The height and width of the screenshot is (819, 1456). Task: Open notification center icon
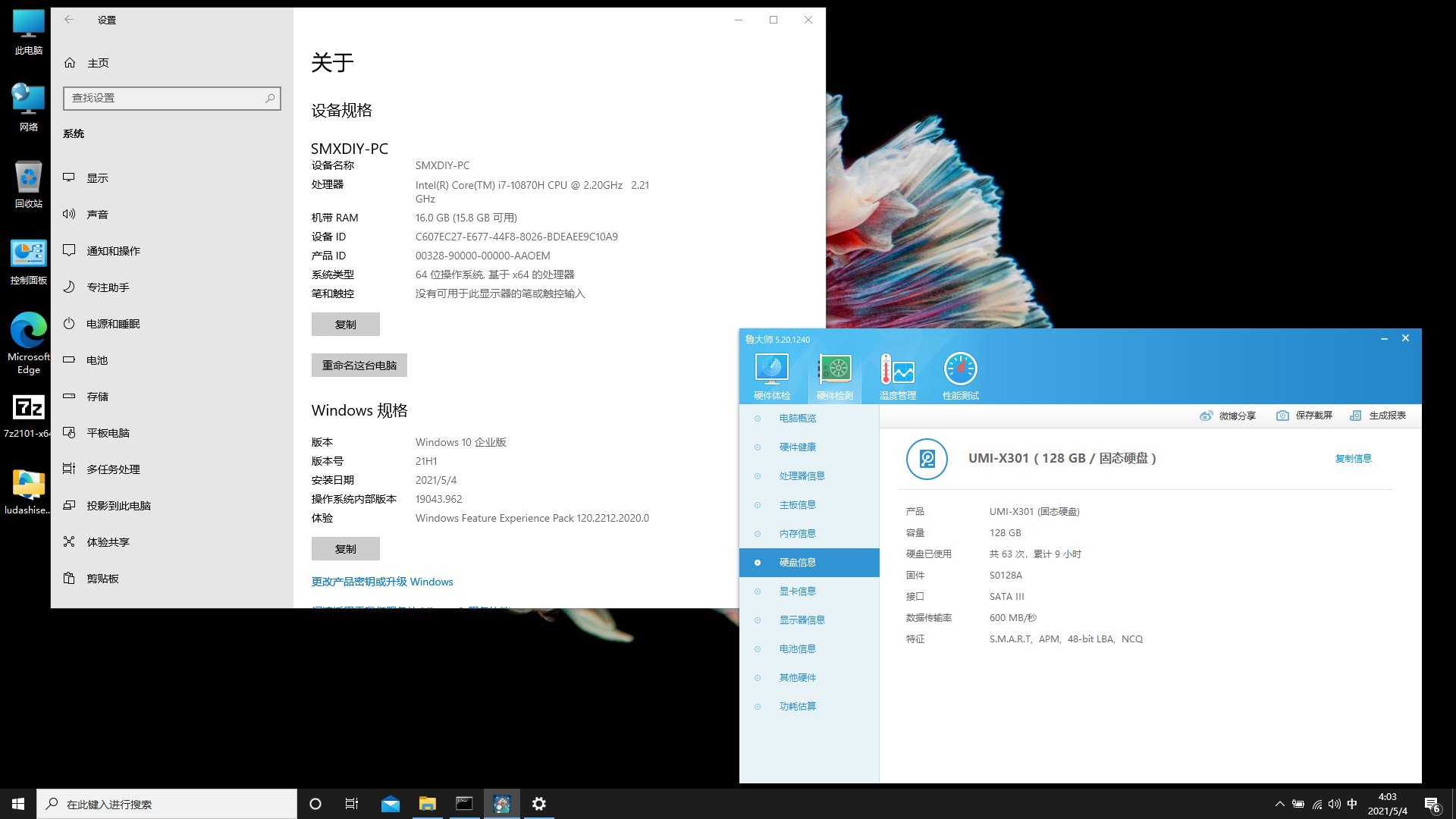(1432, 804)
